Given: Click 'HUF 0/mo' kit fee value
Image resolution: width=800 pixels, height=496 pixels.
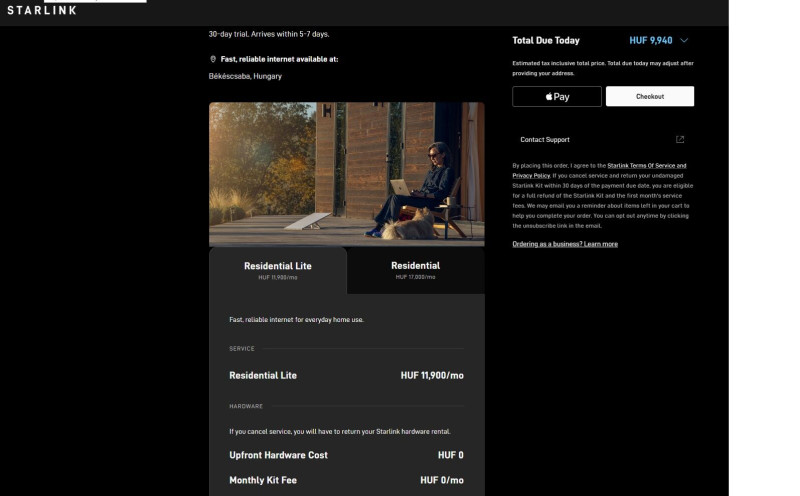Looking at the screenshot, I should tap(442, 480).
